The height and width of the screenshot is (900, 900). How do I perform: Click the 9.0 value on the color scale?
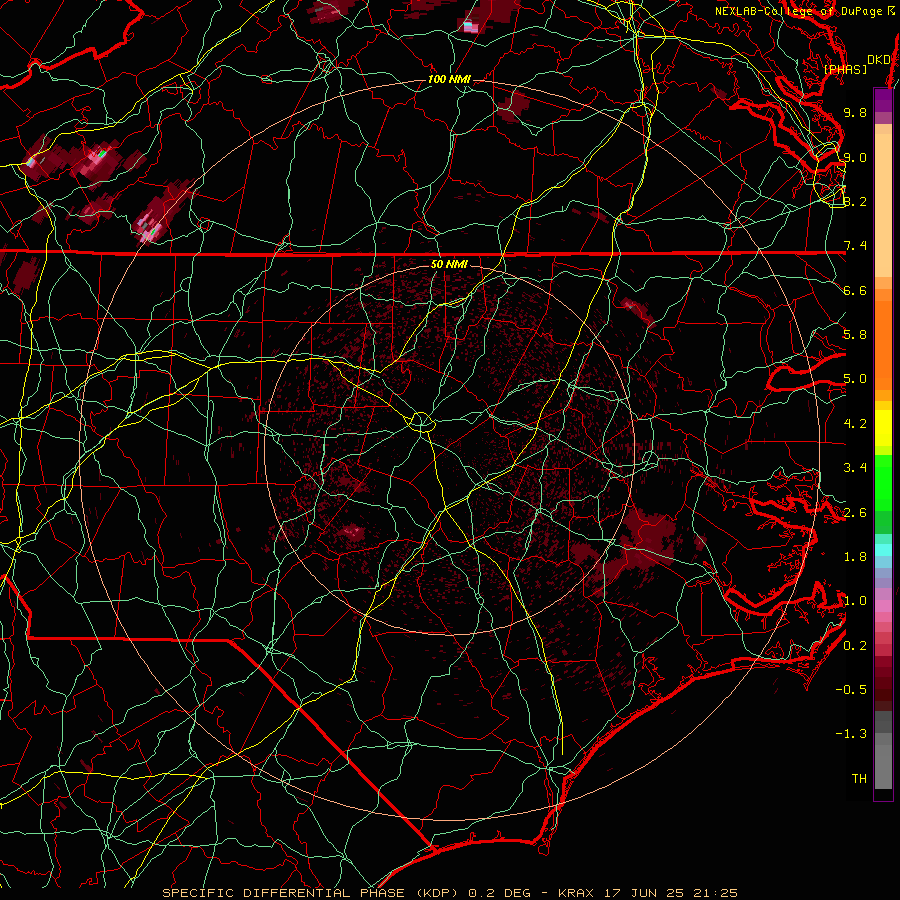click(855, 157)
